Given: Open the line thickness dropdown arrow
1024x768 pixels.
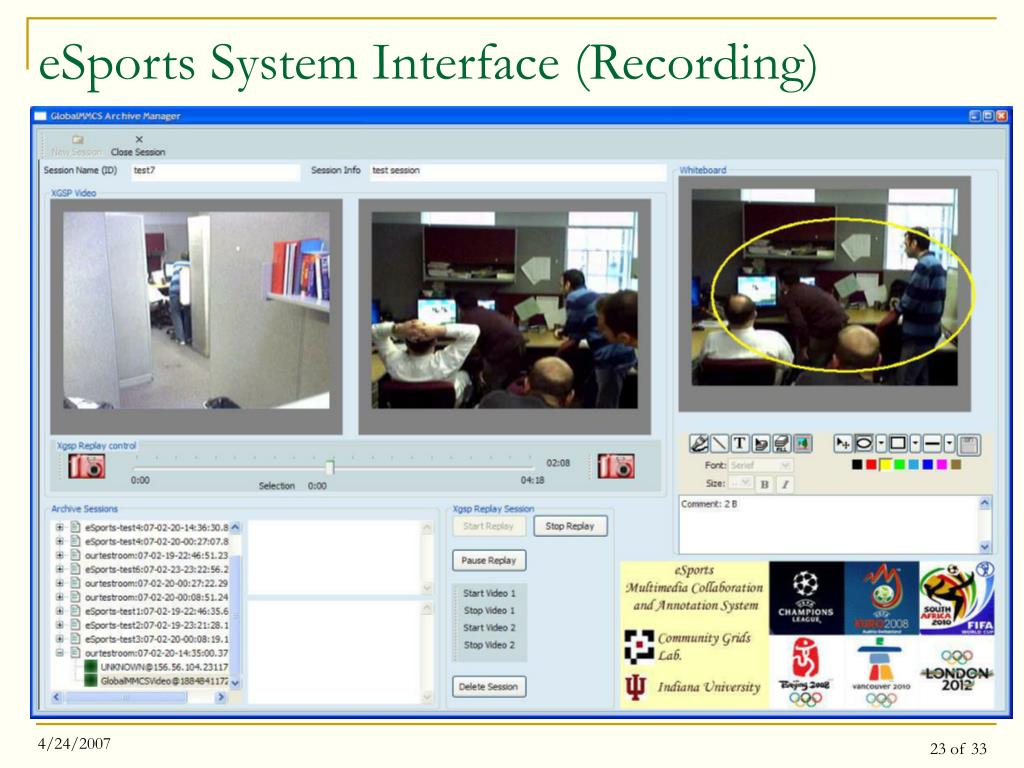Looking at the screenshot, I should 950,443.
